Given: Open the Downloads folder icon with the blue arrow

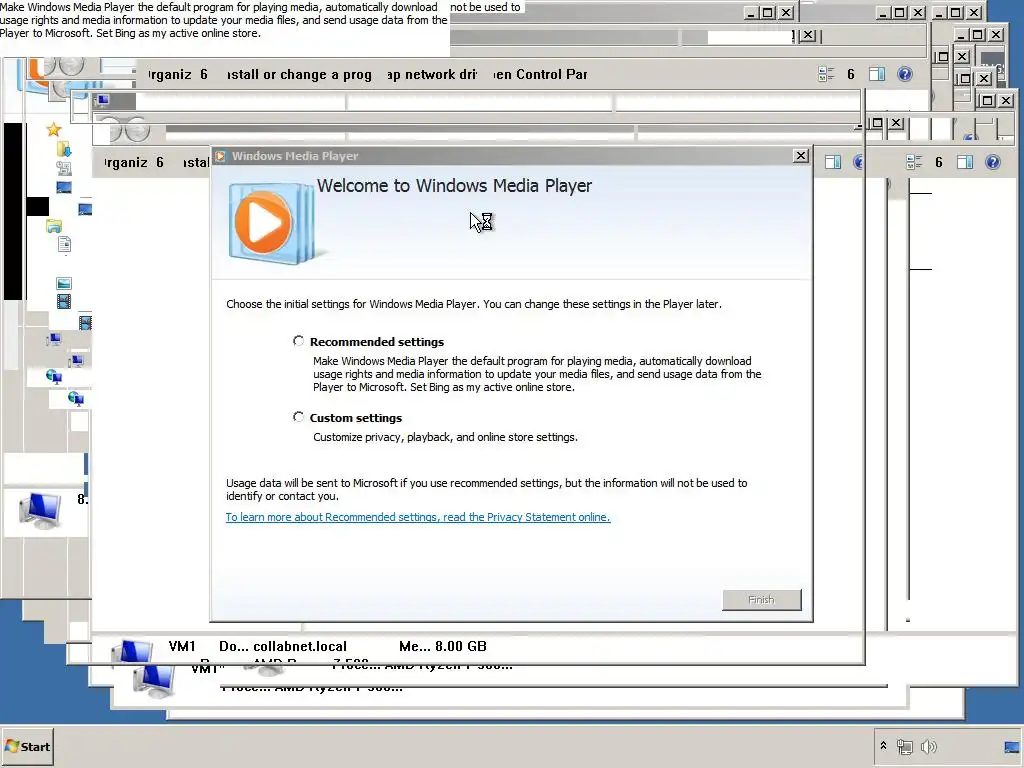Looking at the screenshot, I should point(64,150).
